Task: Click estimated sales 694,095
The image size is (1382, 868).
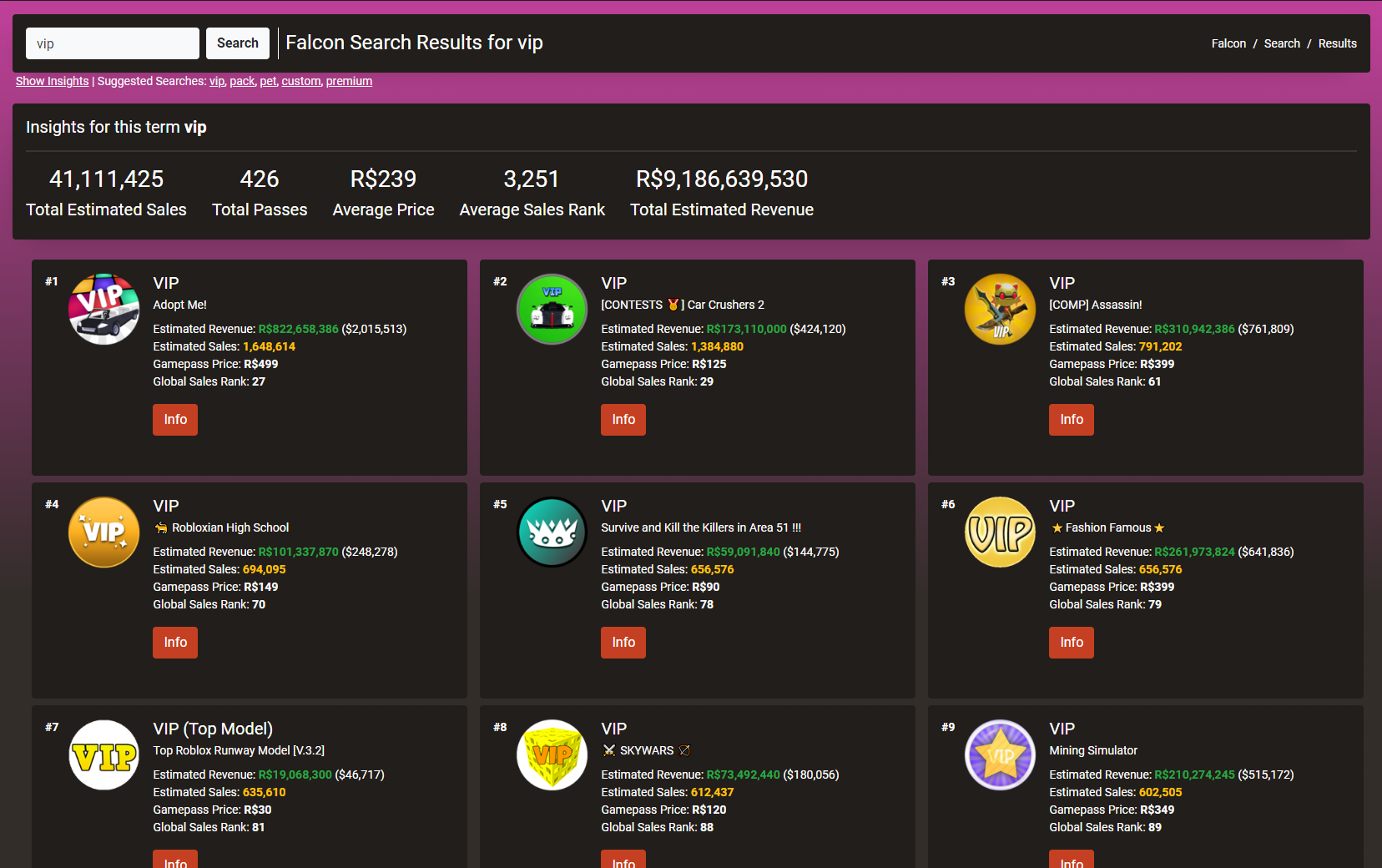Action: [264, 569]
